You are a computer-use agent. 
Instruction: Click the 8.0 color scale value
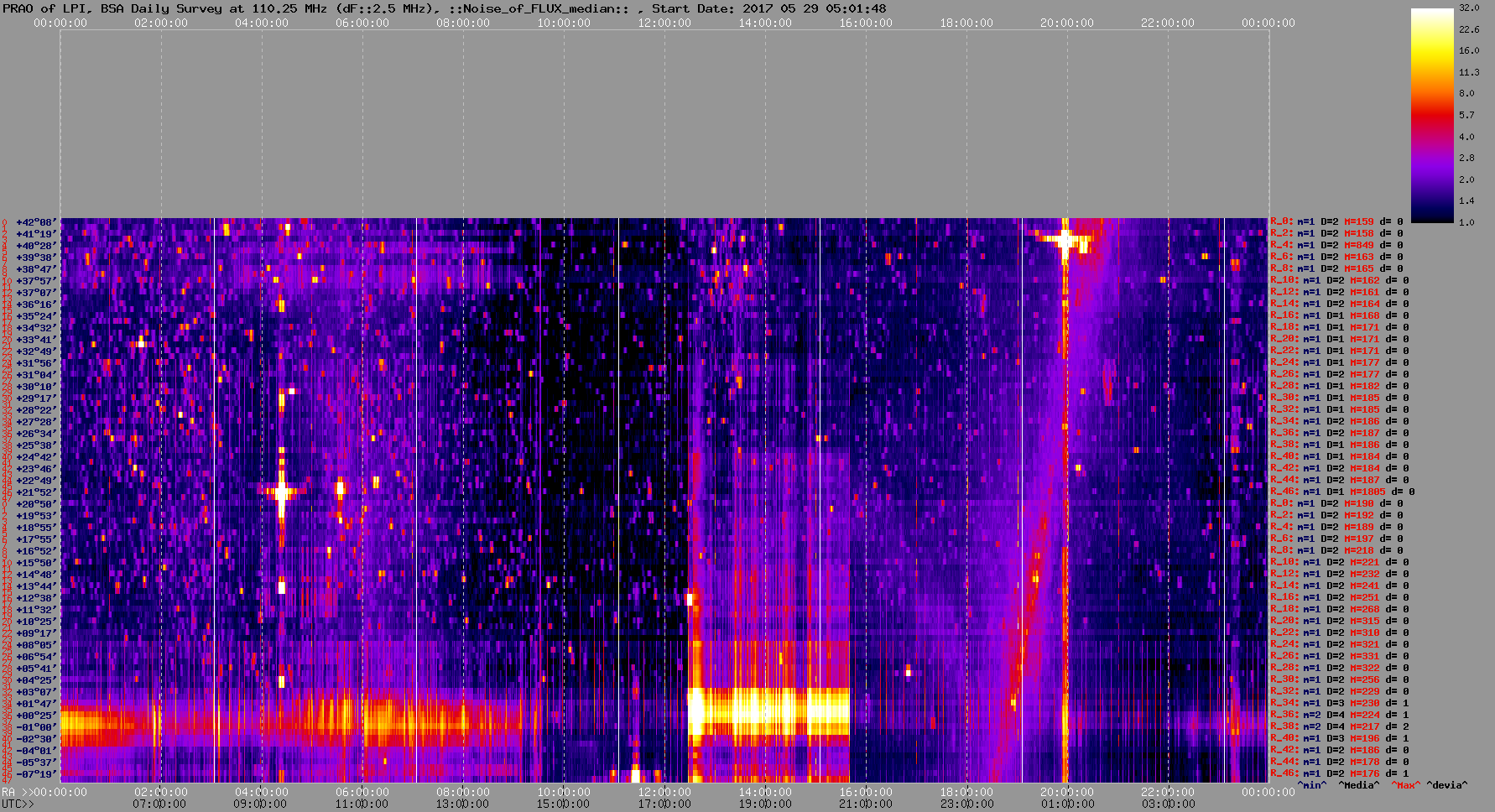1466,93
